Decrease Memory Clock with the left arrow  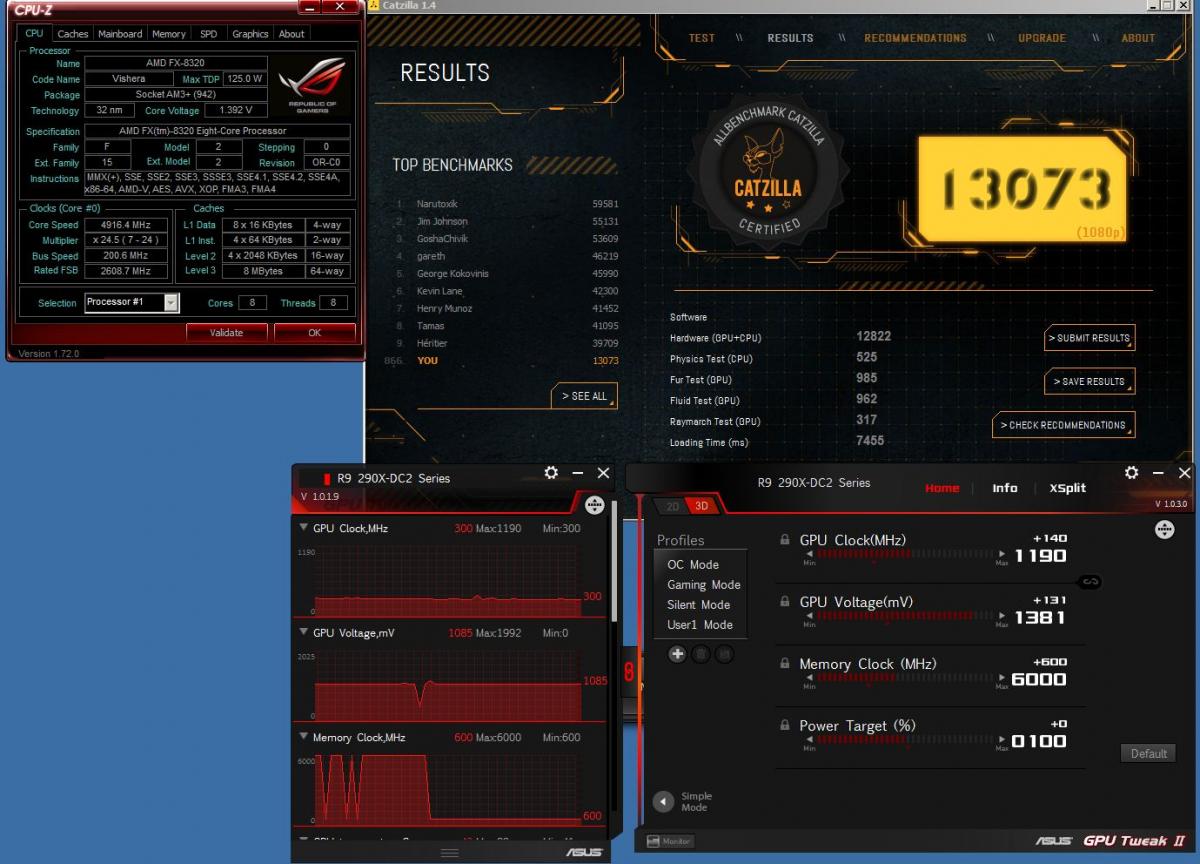pyautogui.click(x=809, y=677)
